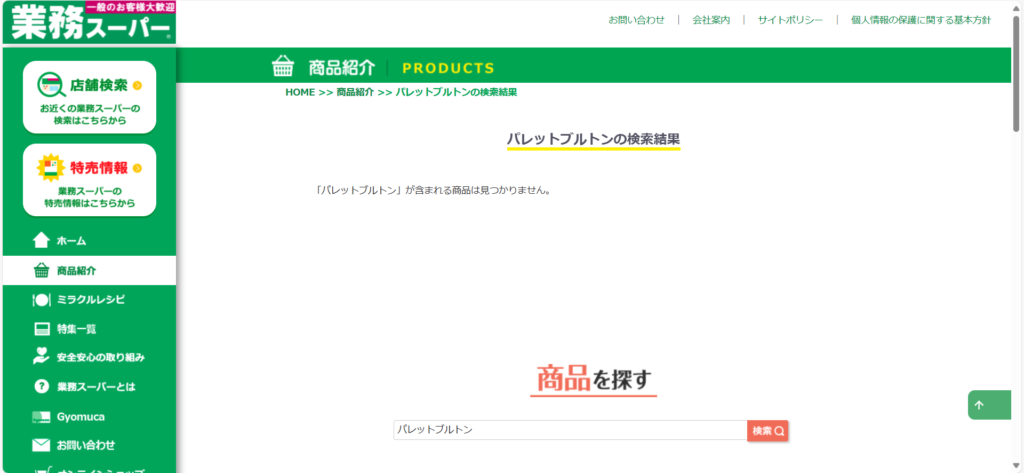Open the 特売情報 sale info card
1024x473 pixels.
click(x=89, y=179)
